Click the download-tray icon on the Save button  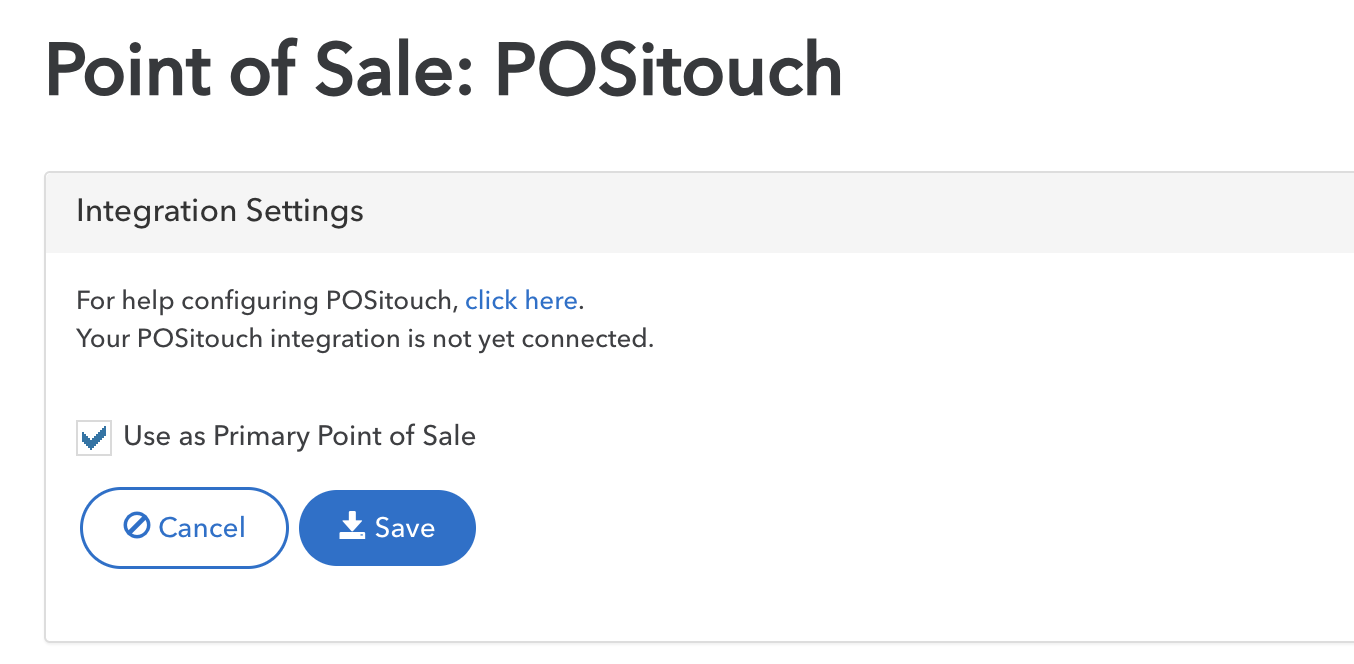click(x=352, y=526)
